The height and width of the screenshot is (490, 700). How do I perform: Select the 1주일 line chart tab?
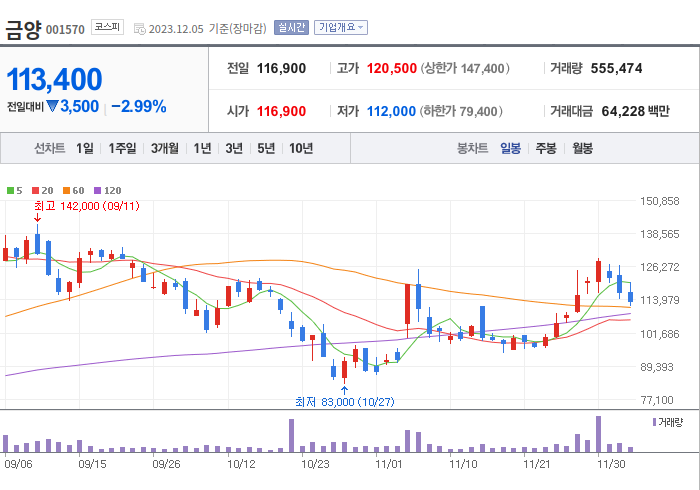pyautogui.click(x=122, y=148)
